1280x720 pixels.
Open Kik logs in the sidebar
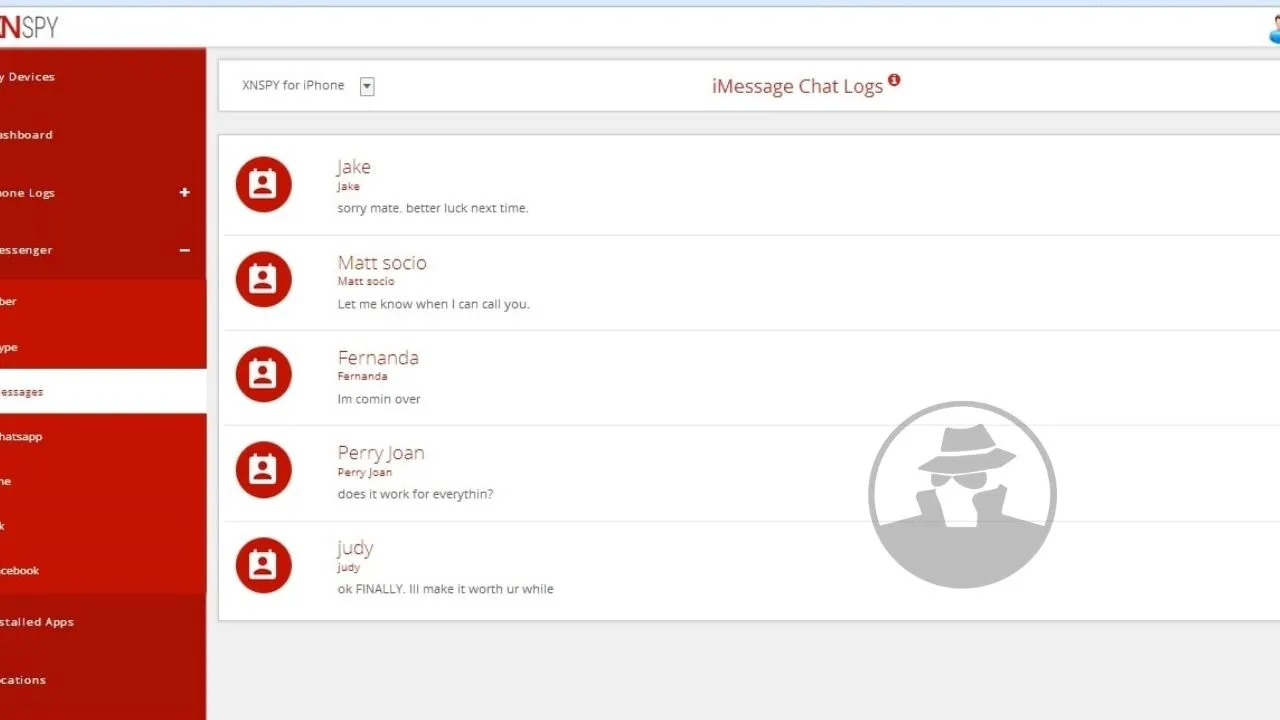click(3, 526)
